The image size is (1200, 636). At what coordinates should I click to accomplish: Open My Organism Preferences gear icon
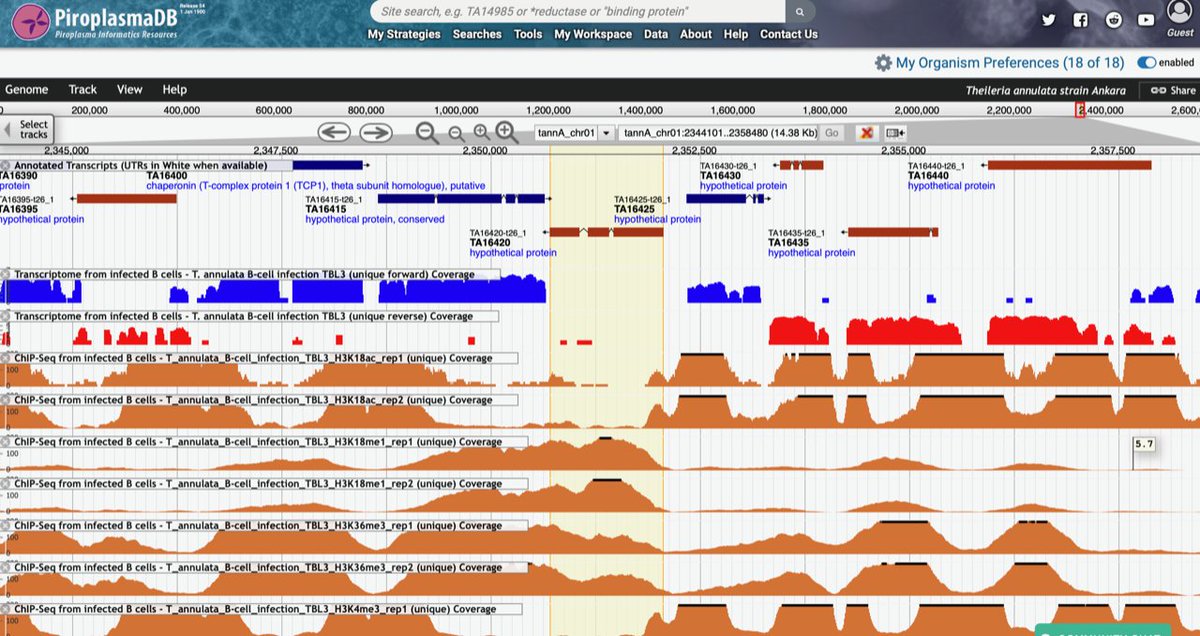tap(884, 62)
